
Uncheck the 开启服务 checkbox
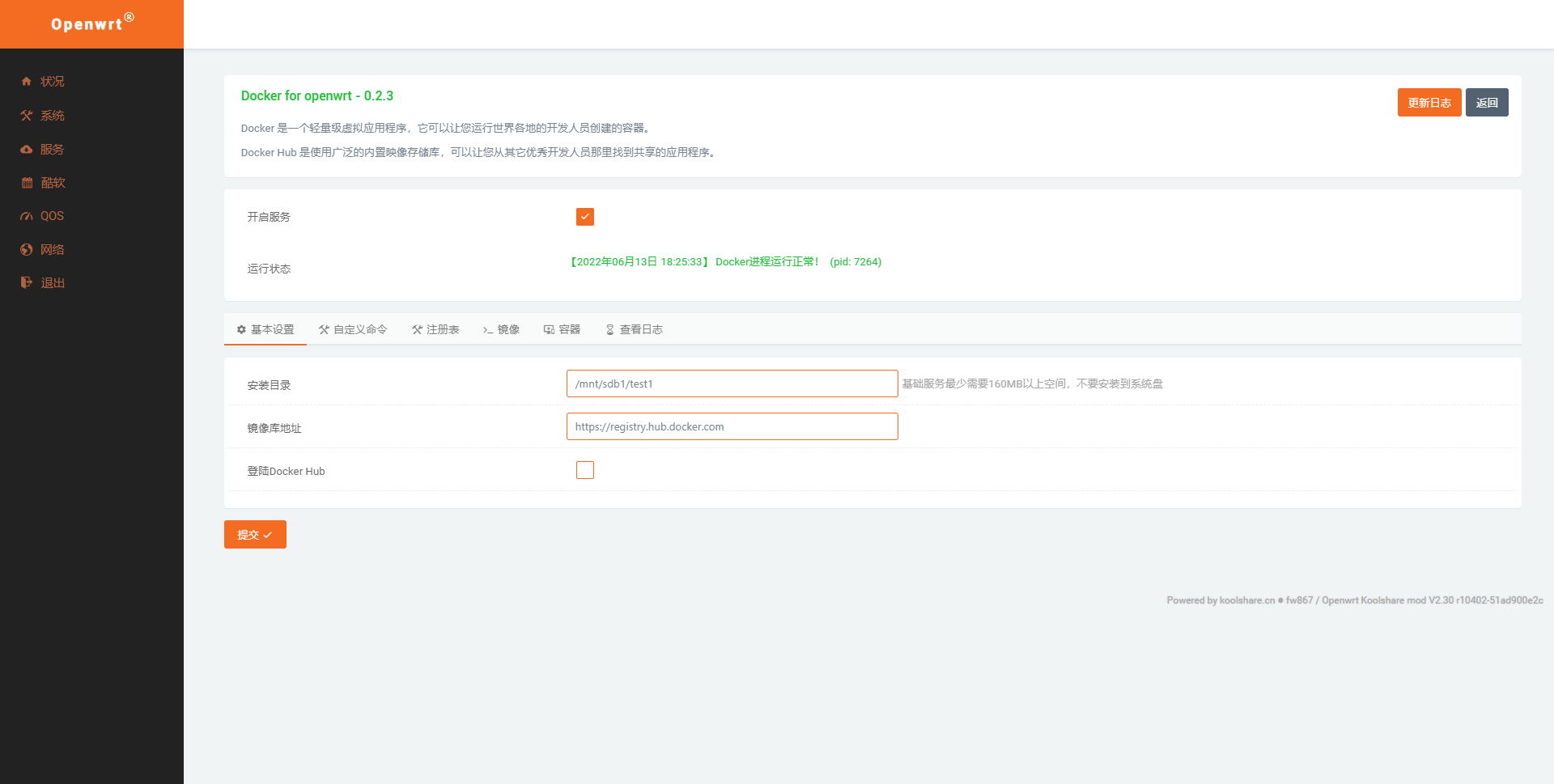click(585, 217)
